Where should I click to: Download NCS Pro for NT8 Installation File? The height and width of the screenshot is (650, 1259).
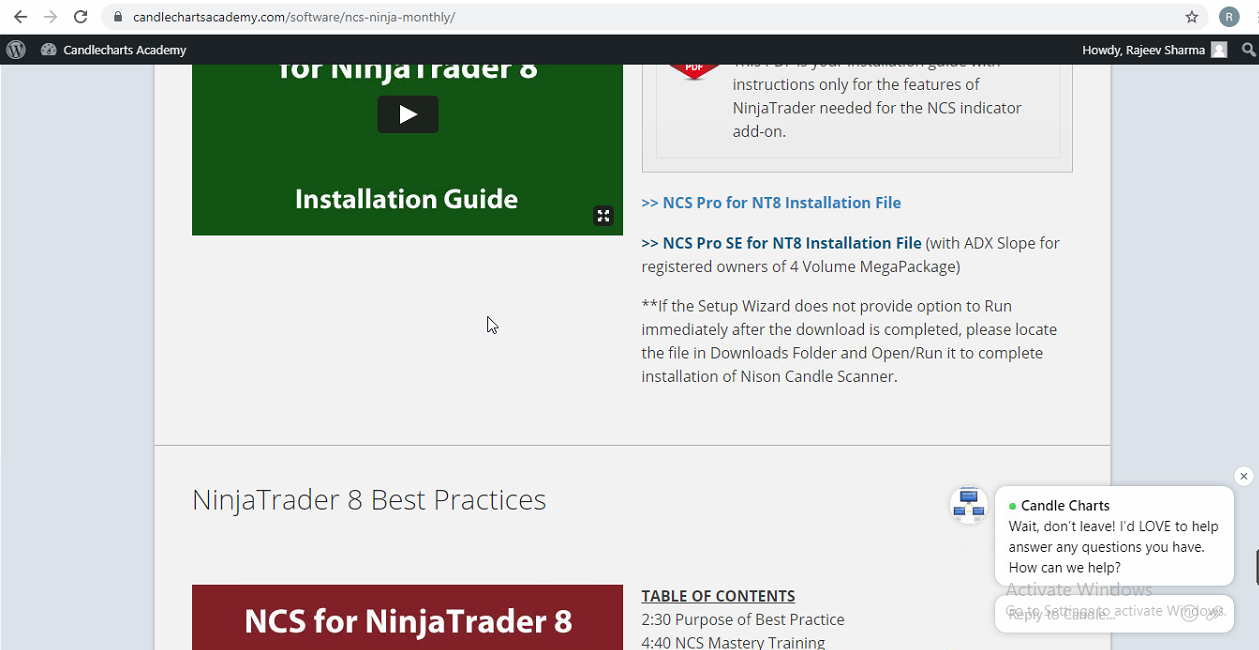(x=771, y=203)
